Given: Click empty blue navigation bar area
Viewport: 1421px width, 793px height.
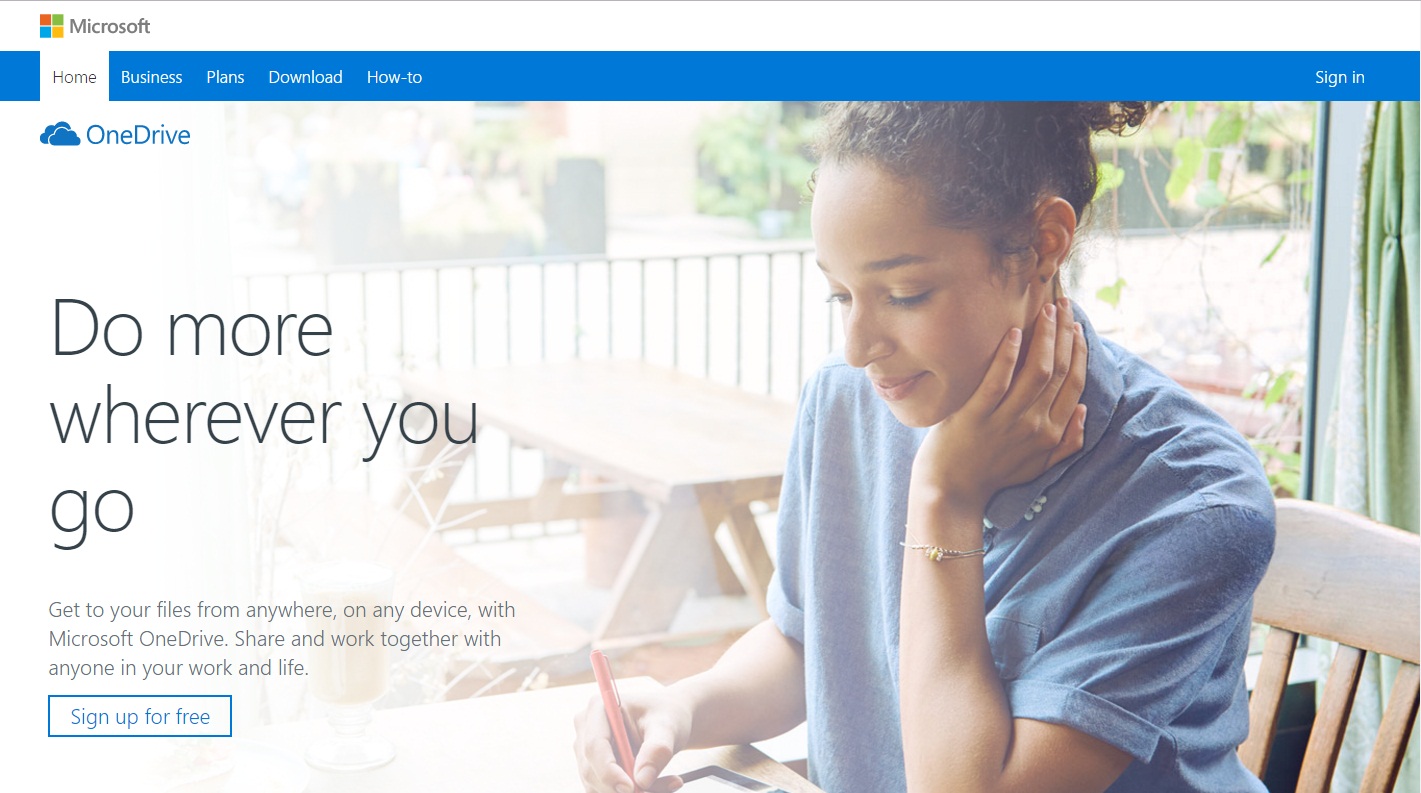Looking at the screenshot, I should coord(860,77).
